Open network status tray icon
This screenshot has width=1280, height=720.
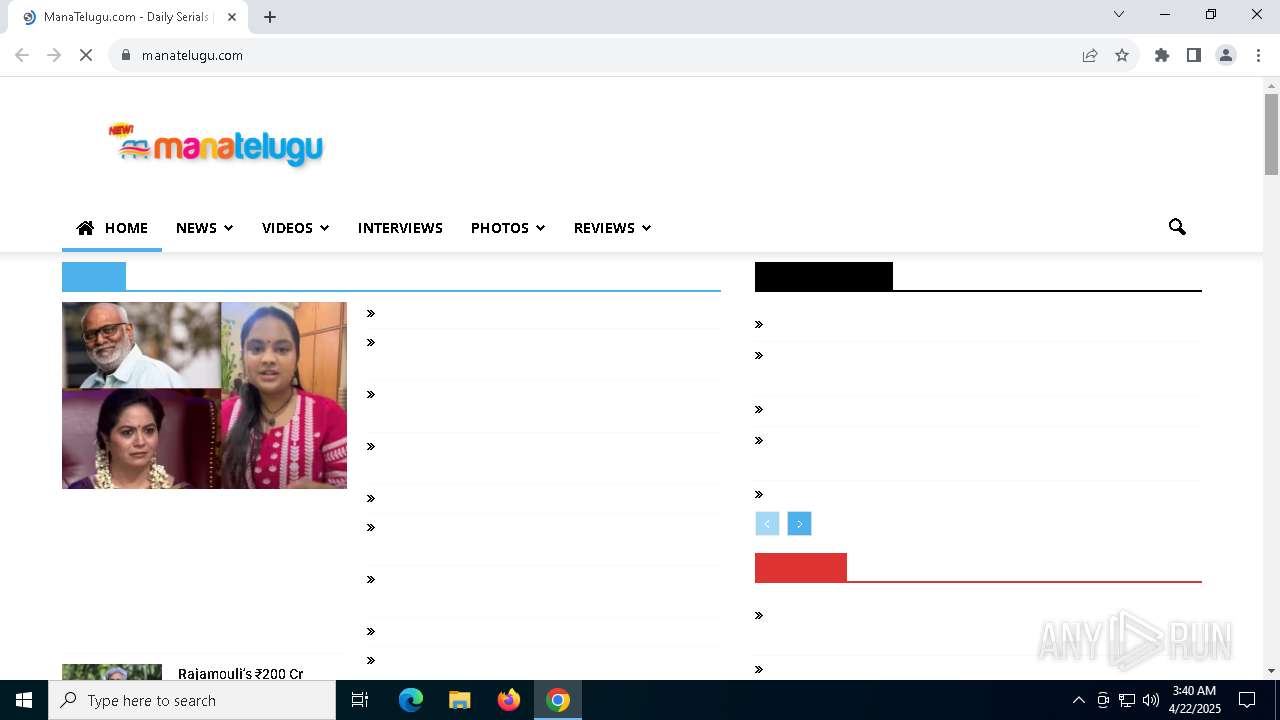[x=1127, y=700]
